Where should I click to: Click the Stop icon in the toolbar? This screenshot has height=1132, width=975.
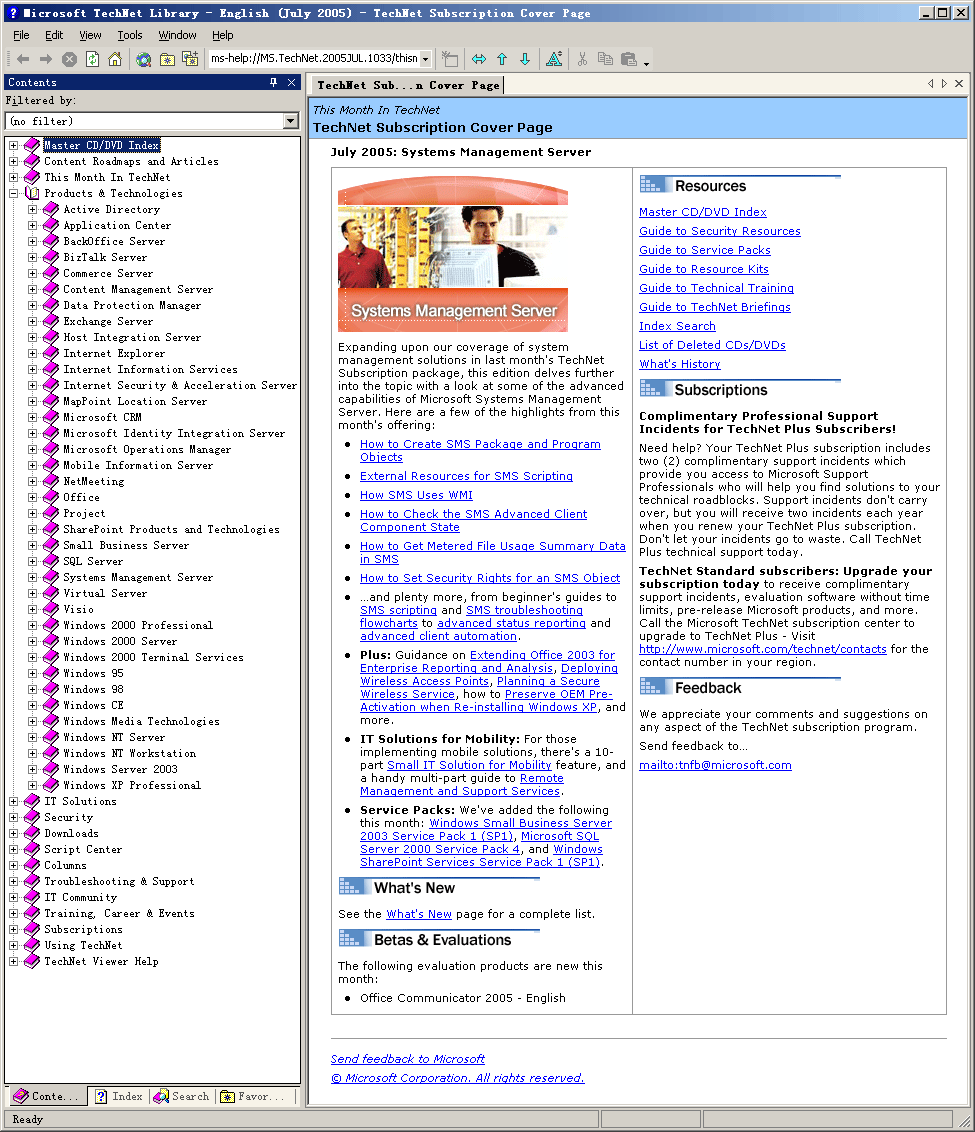(69, 59)
